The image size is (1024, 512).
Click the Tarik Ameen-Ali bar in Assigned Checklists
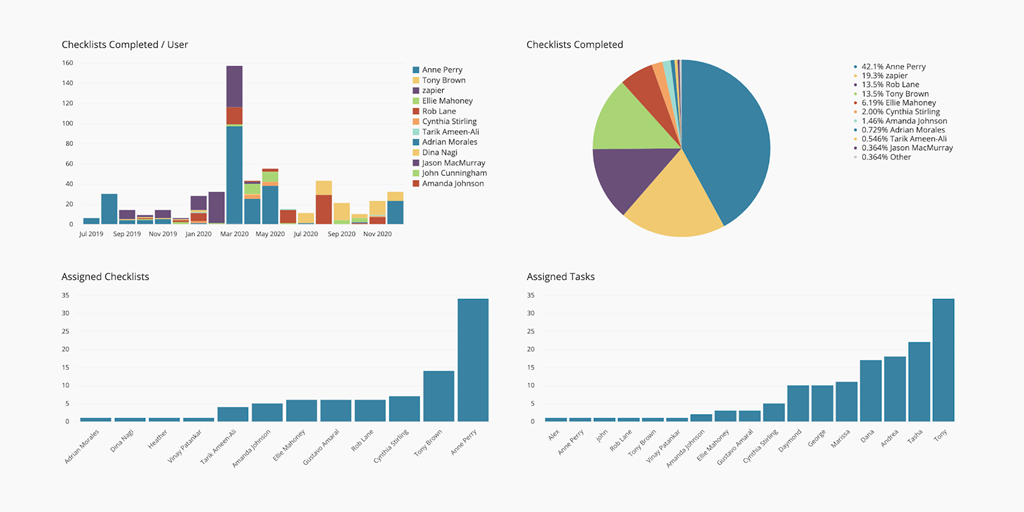coord(233,414)
